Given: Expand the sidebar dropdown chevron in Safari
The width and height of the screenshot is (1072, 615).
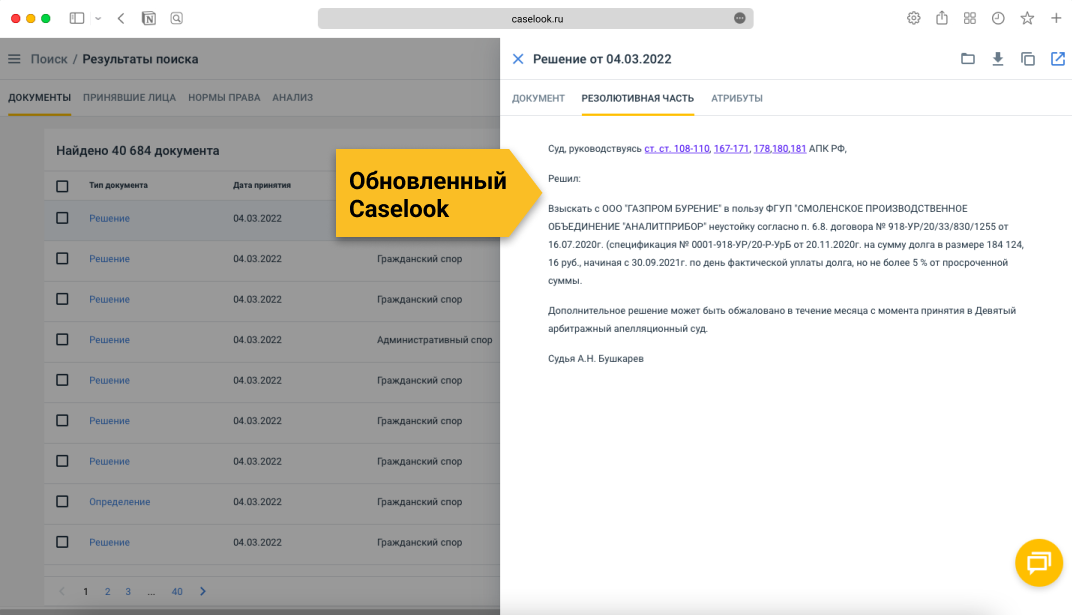Looking at the screenshot, I should pyautogui.click(x=98, y=19).
